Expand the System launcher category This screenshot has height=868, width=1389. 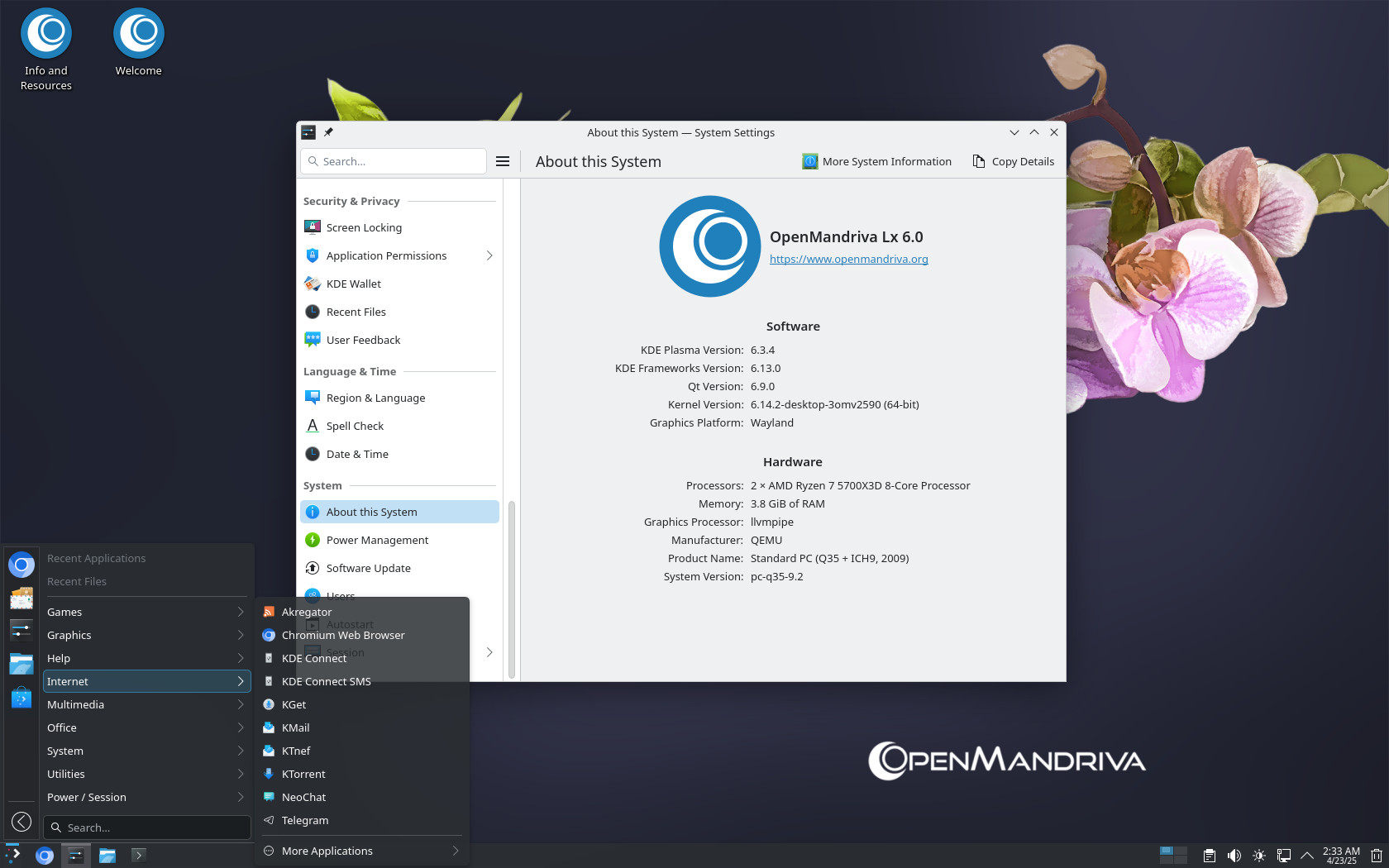tap(146, 751)
